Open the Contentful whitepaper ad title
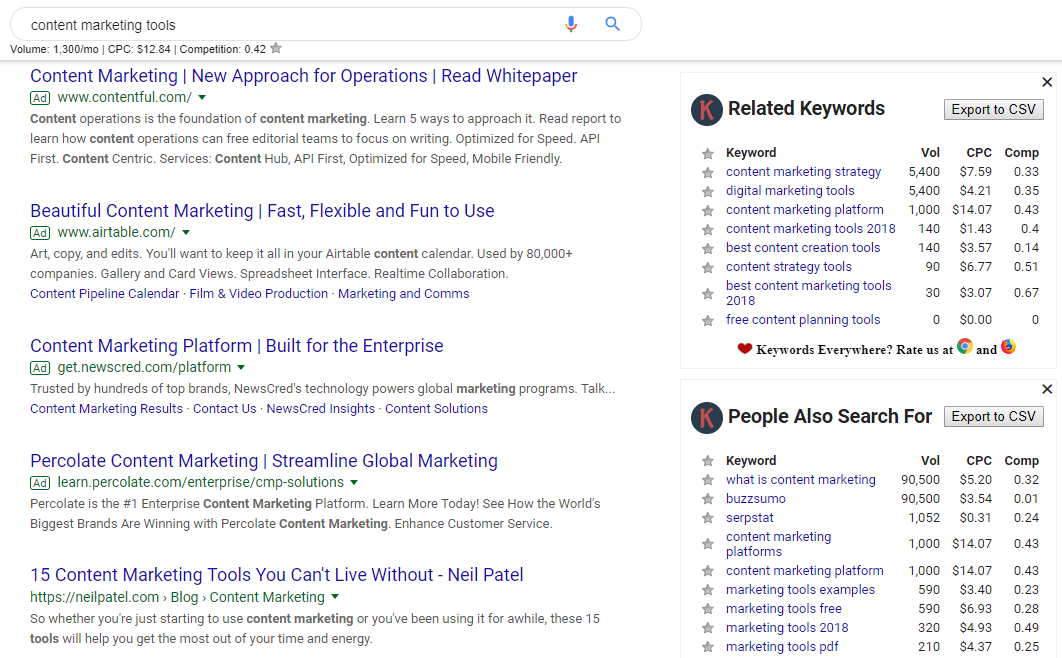Viewport: 1062px width, 658px height. pos(303,76)
